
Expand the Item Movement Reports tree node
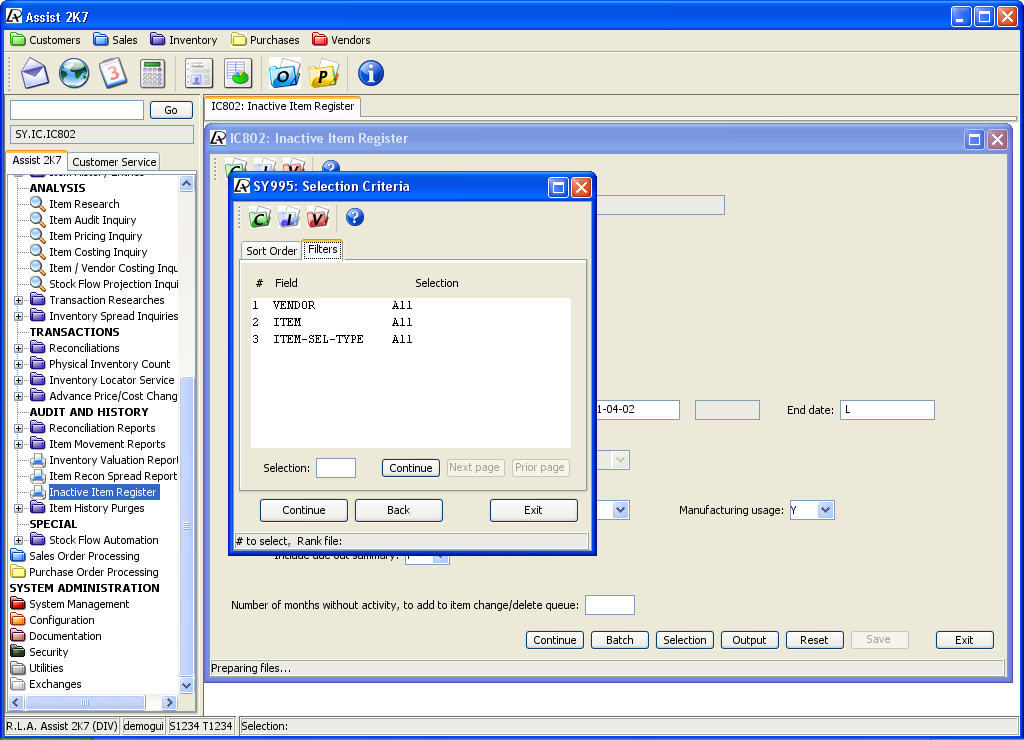18,444
